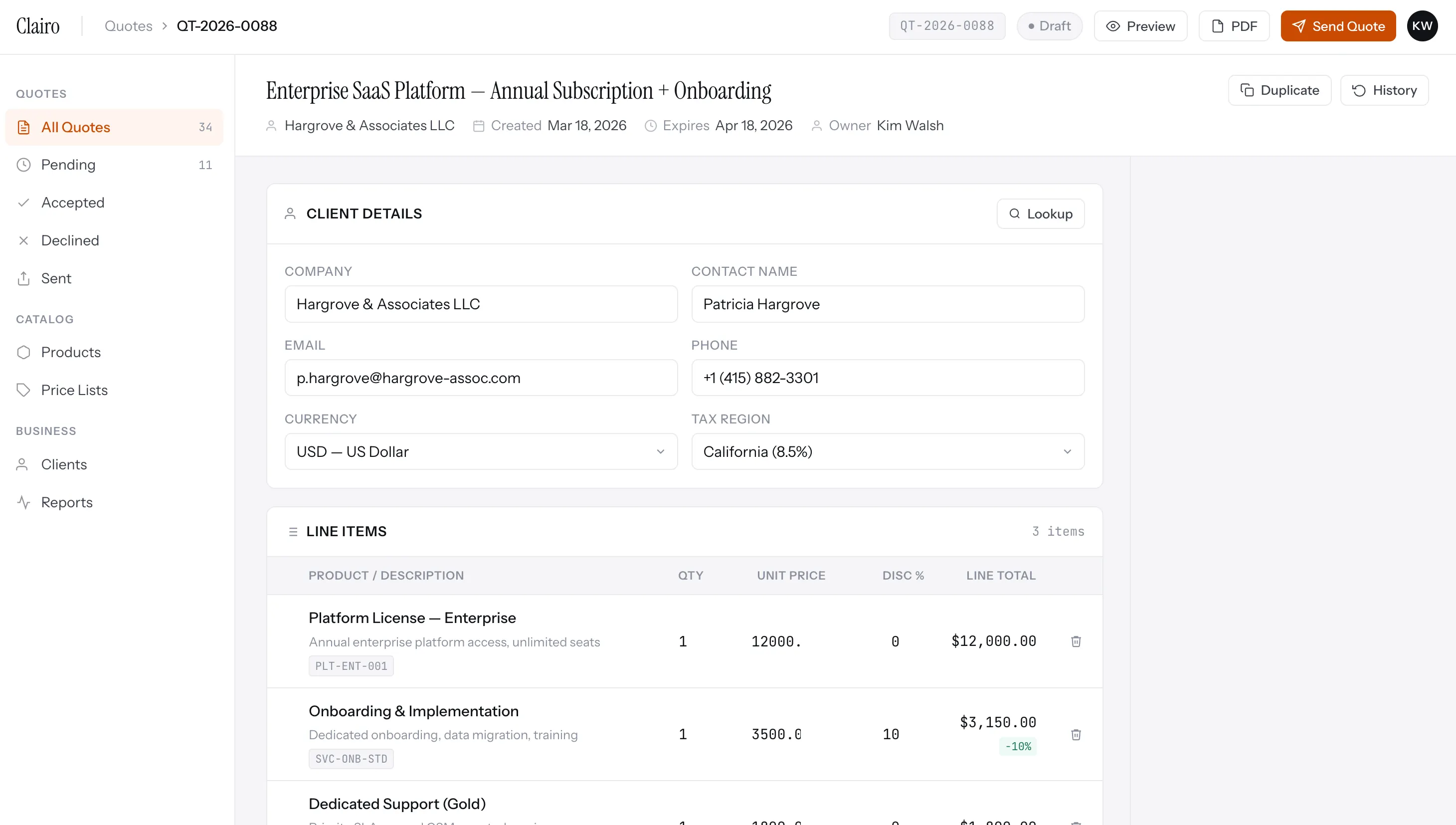This screenshot has height=825, width=1456.
Task: Click the Email input field
Action: 481,378
